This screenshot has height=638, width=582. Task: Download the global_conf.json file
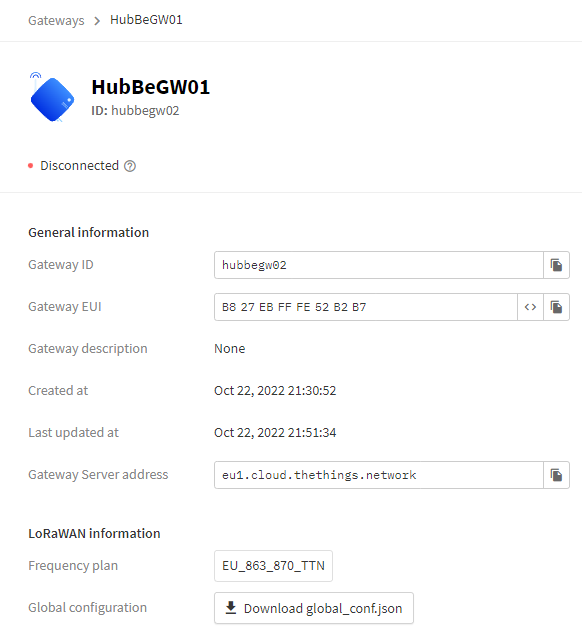(x=314, y=608)
